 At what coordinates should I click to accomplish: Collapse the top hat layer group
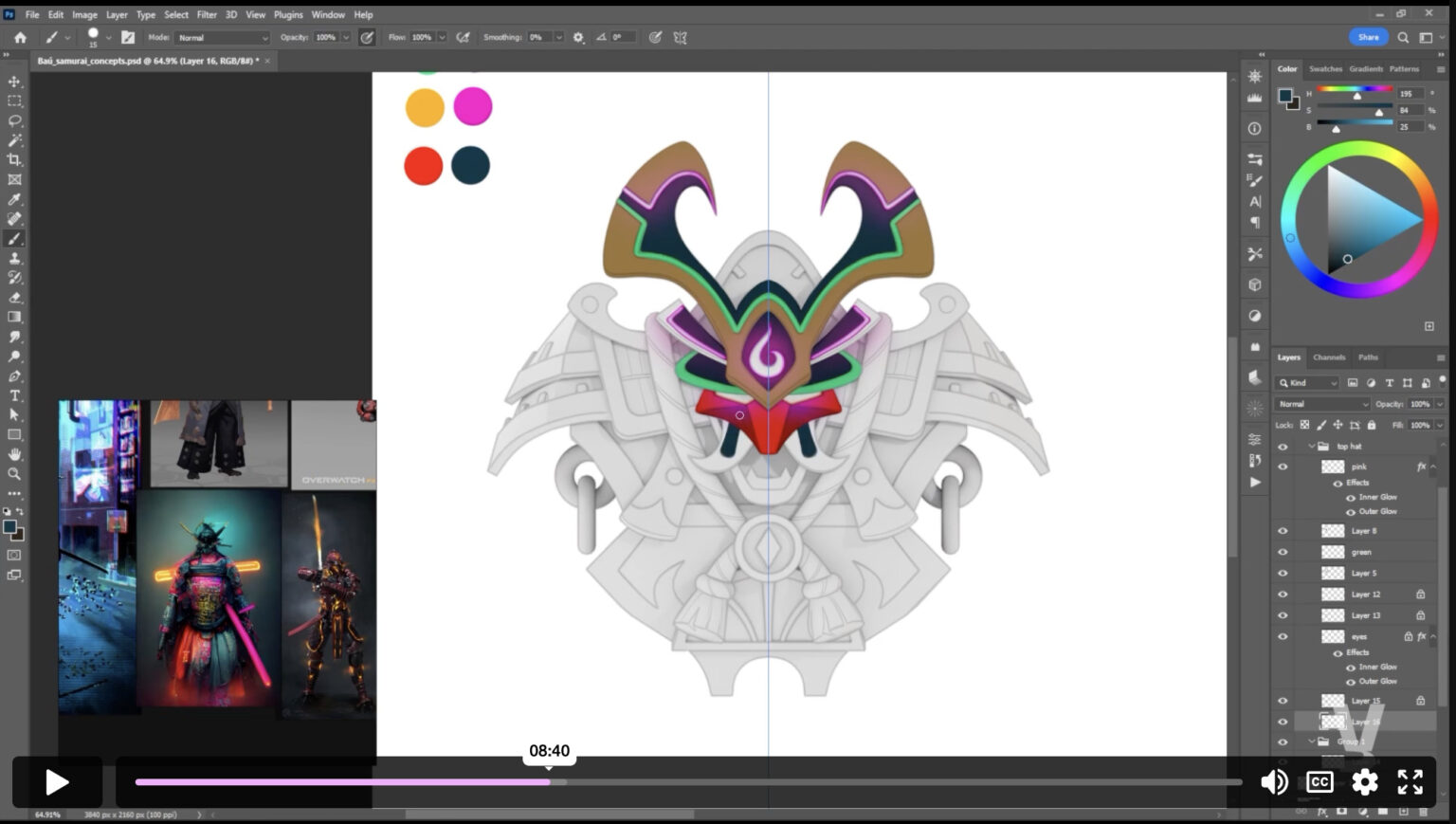coord(1312,447)
